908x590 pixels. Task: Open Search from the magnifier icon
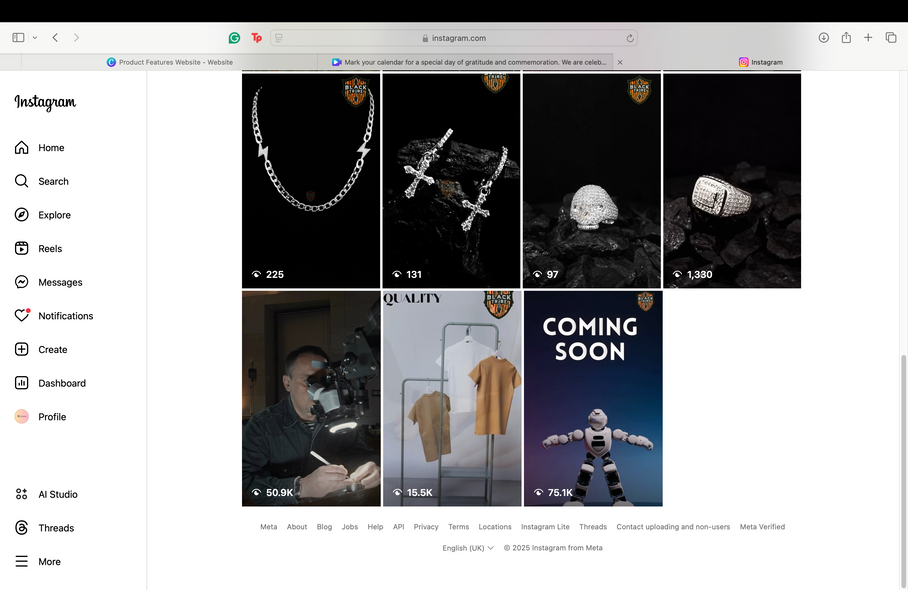(22, 181)
